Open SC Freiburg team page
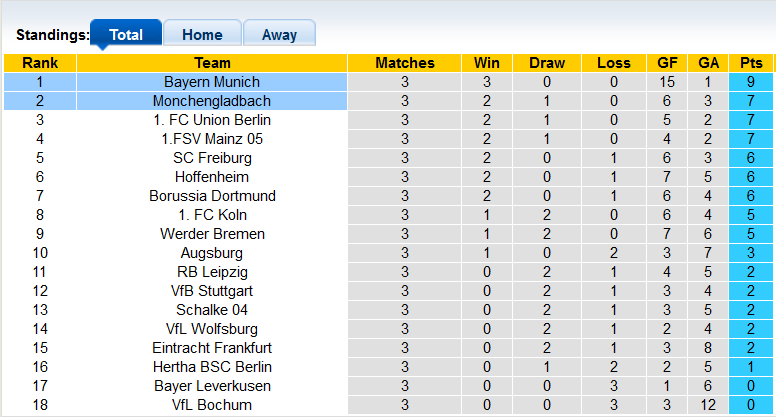This screenshot has width=776, height=417. (212, 158)
